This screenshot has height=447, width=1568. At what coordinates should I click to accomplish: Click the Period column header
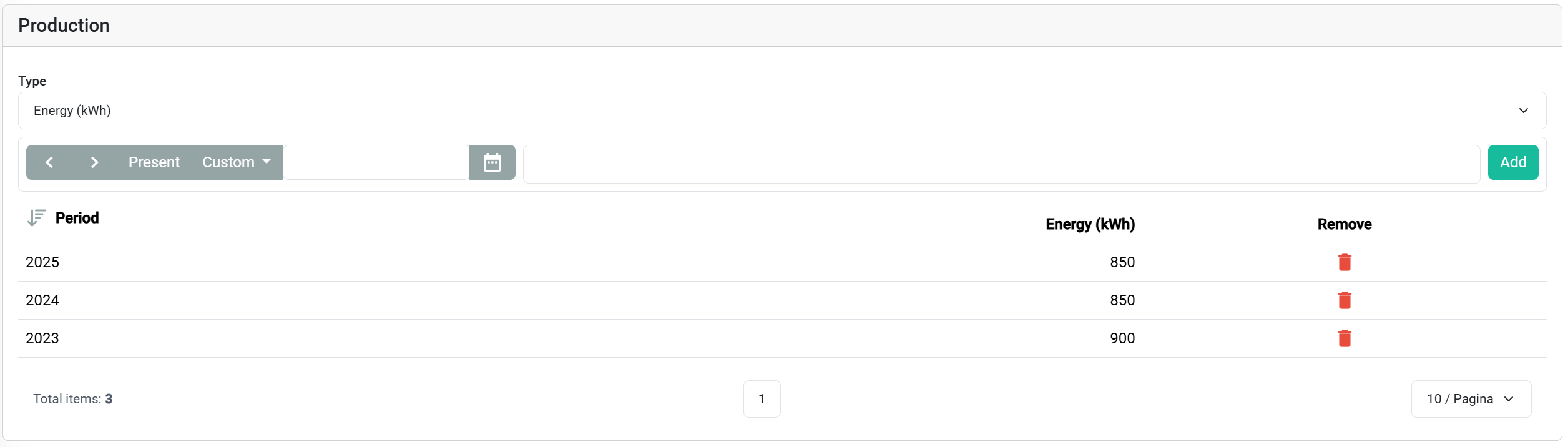click(x=77, y=218)
